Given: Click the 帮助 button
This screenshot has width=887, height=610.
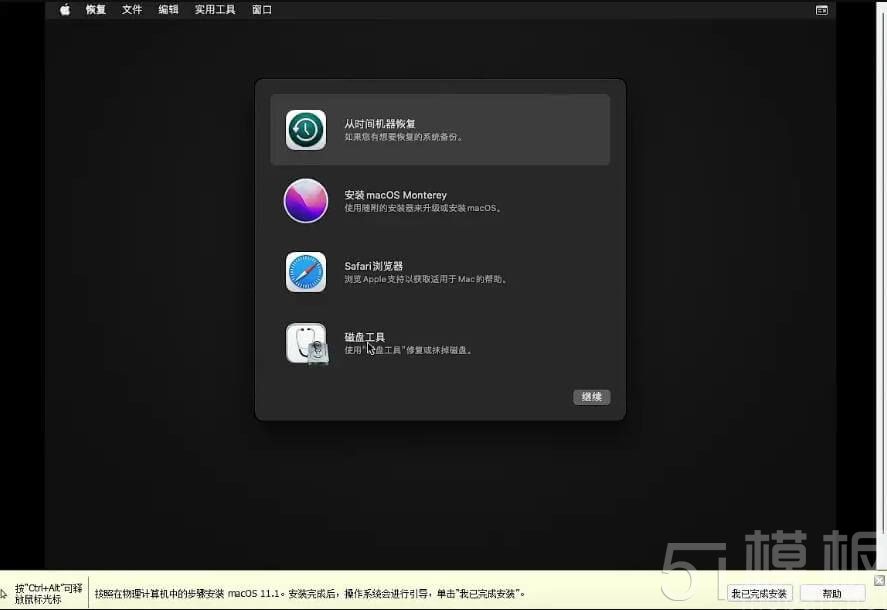Looking at the screenshot, I should click(x=833, y=592).
